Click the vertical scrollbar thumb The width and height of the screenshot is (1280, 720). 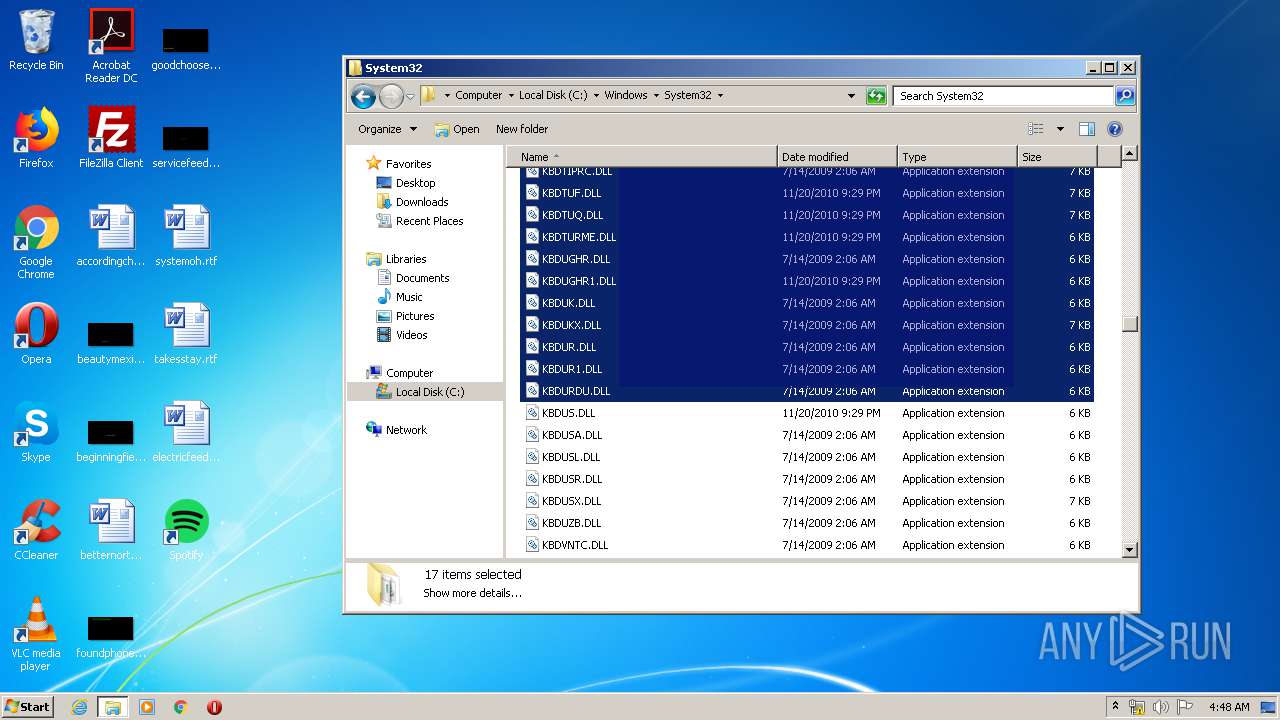coord(1130,324)
